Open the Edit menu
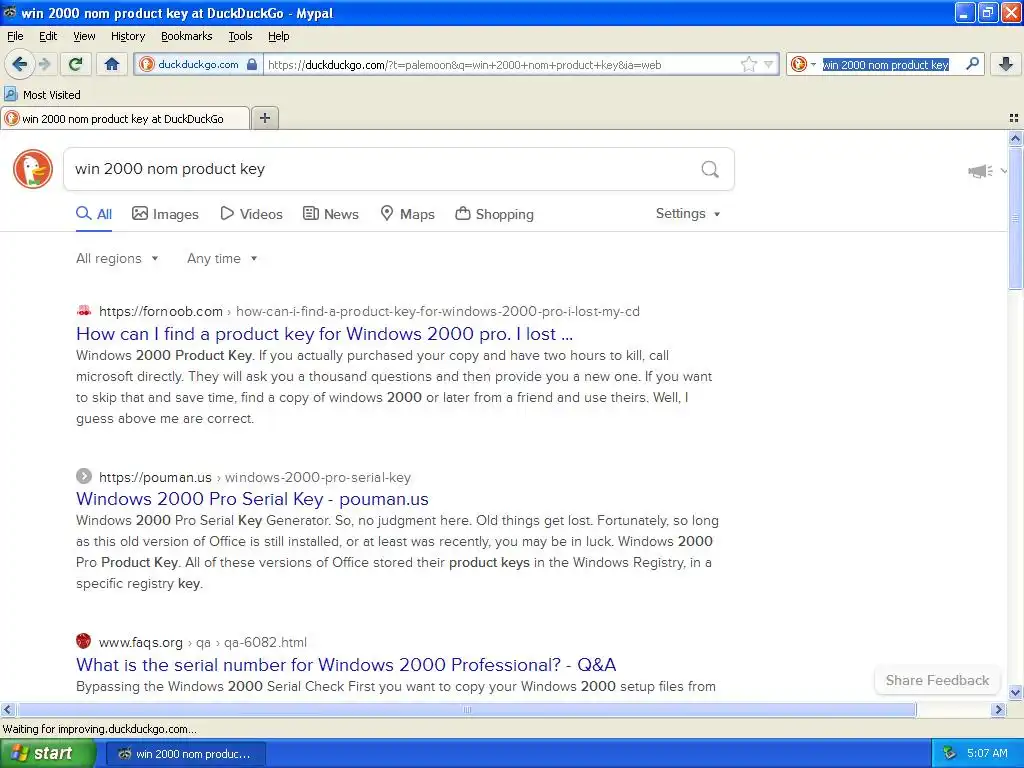 (48, 36)
